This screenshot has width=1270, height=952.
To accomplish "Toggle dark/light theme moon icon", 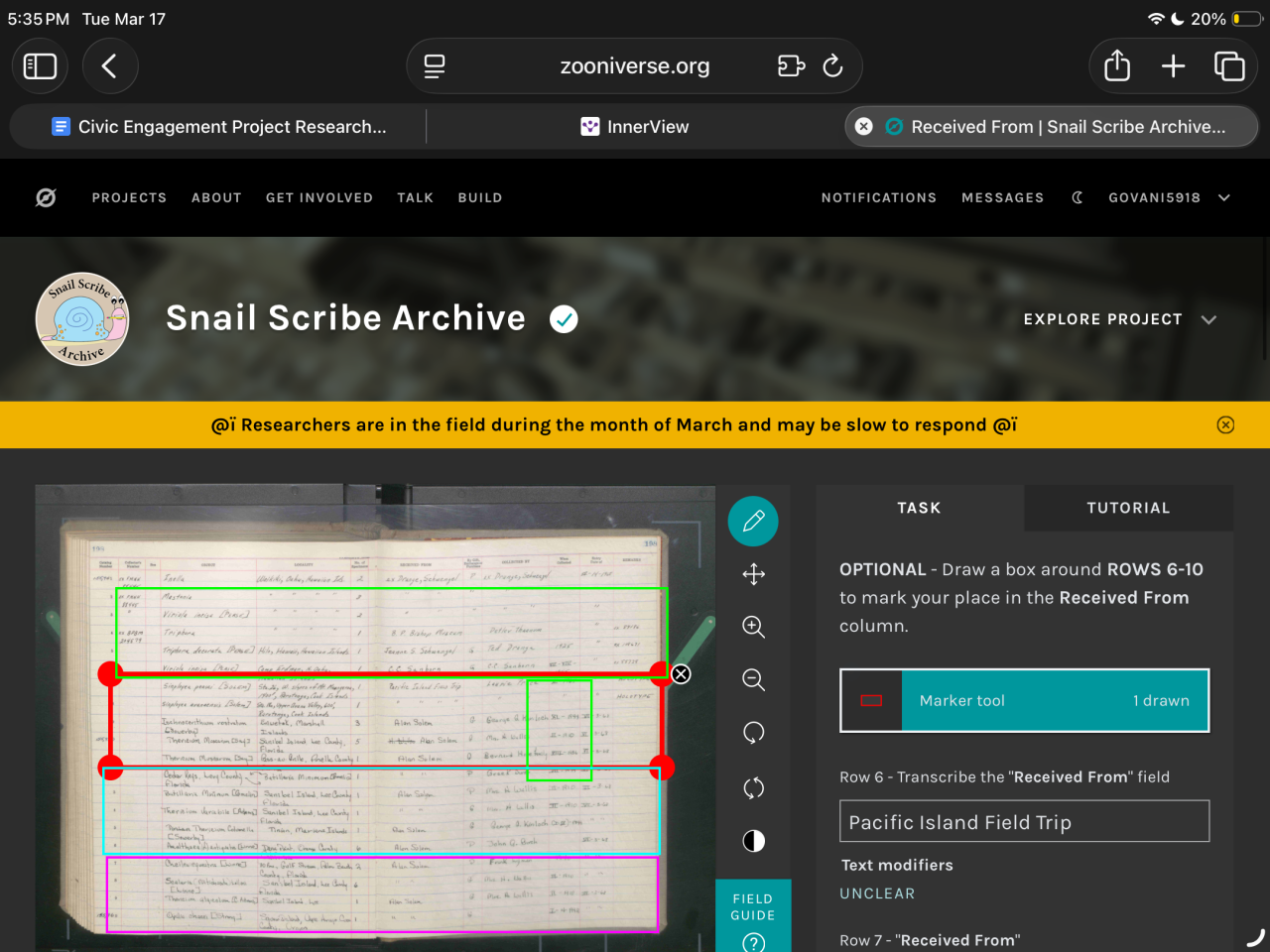I will click(x=1078, y=197).
